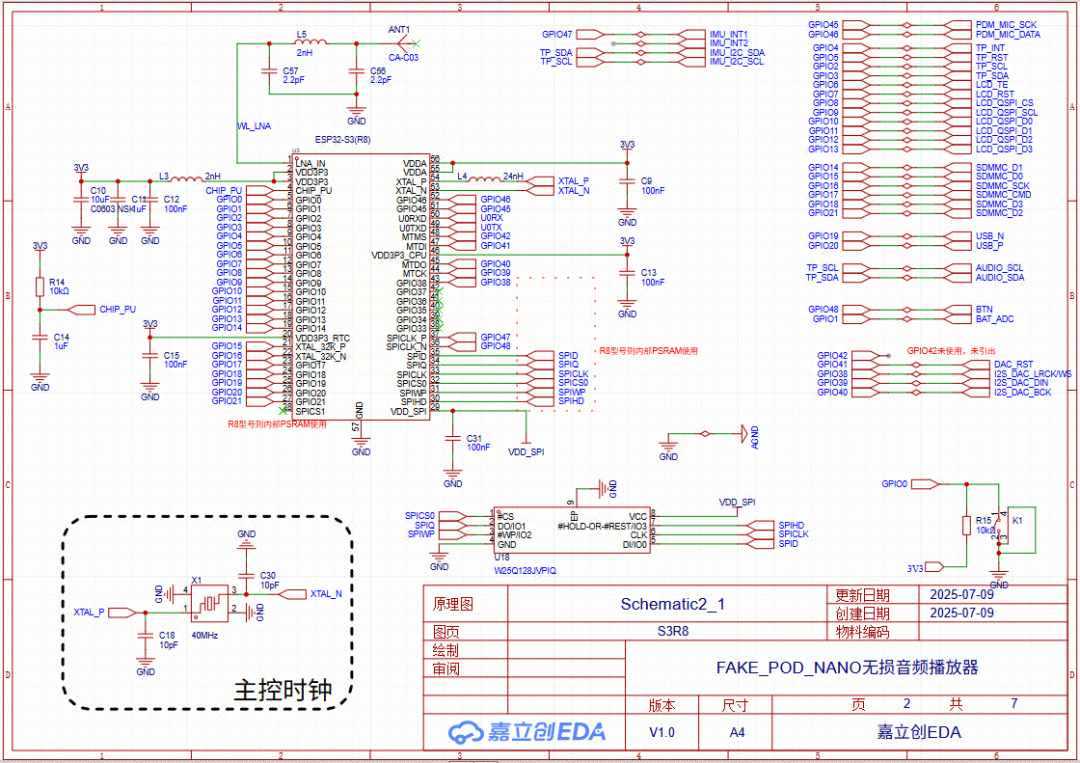Click the W25Q128JVPIQ flash chip U18
This screenshot has width=1080, height=763.
572,529
